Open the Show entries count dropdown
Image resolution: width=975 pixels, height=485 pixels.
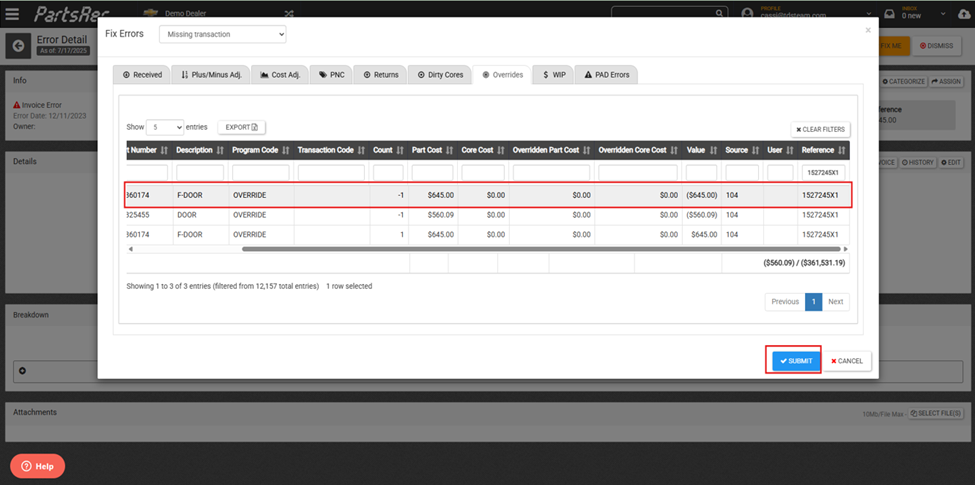(x=165, y=127)
